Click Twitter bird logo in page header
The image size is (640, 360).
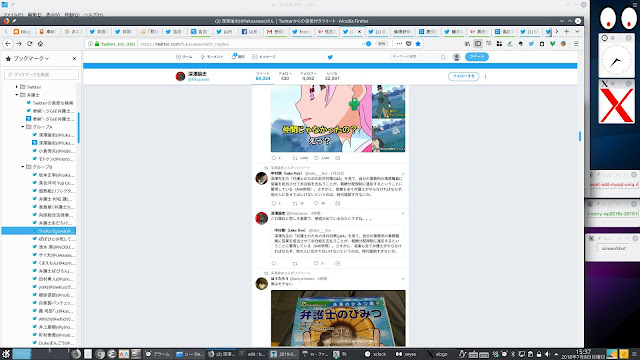click(330, 57)
